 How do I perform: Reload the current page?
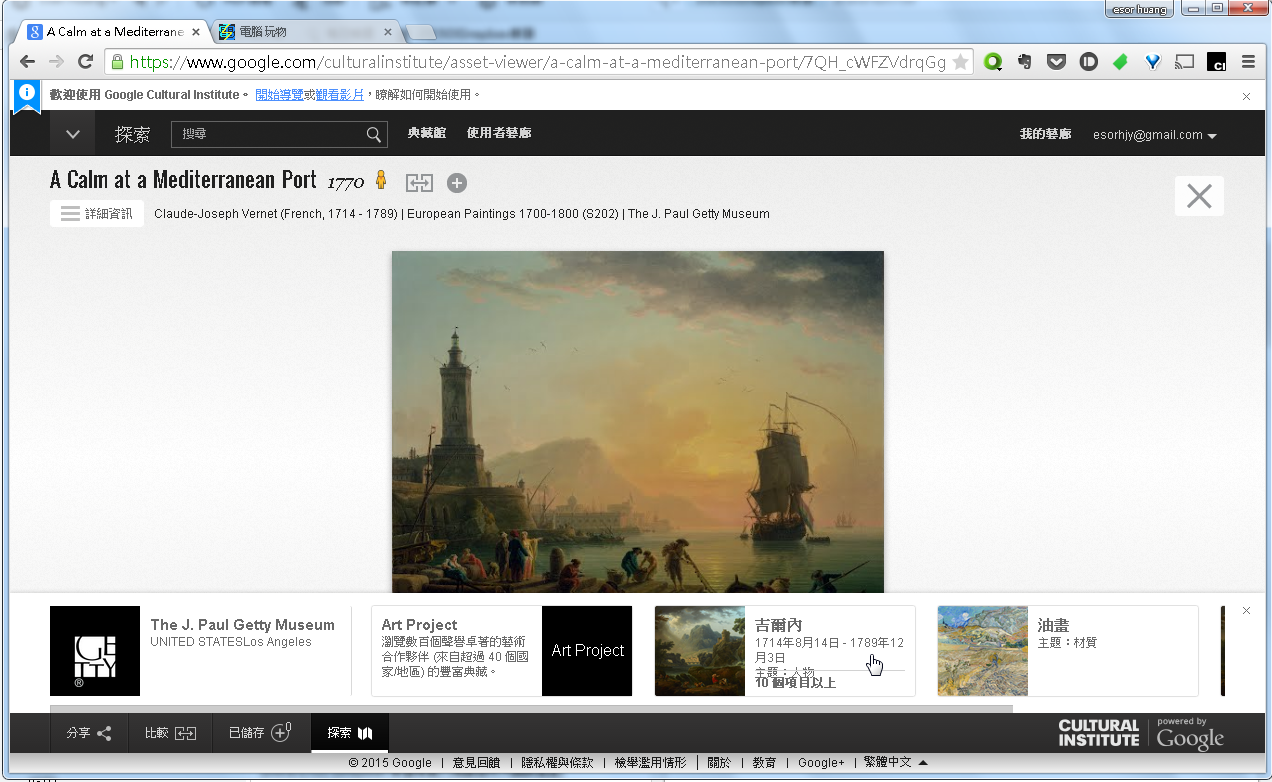[x=86, y=62]
